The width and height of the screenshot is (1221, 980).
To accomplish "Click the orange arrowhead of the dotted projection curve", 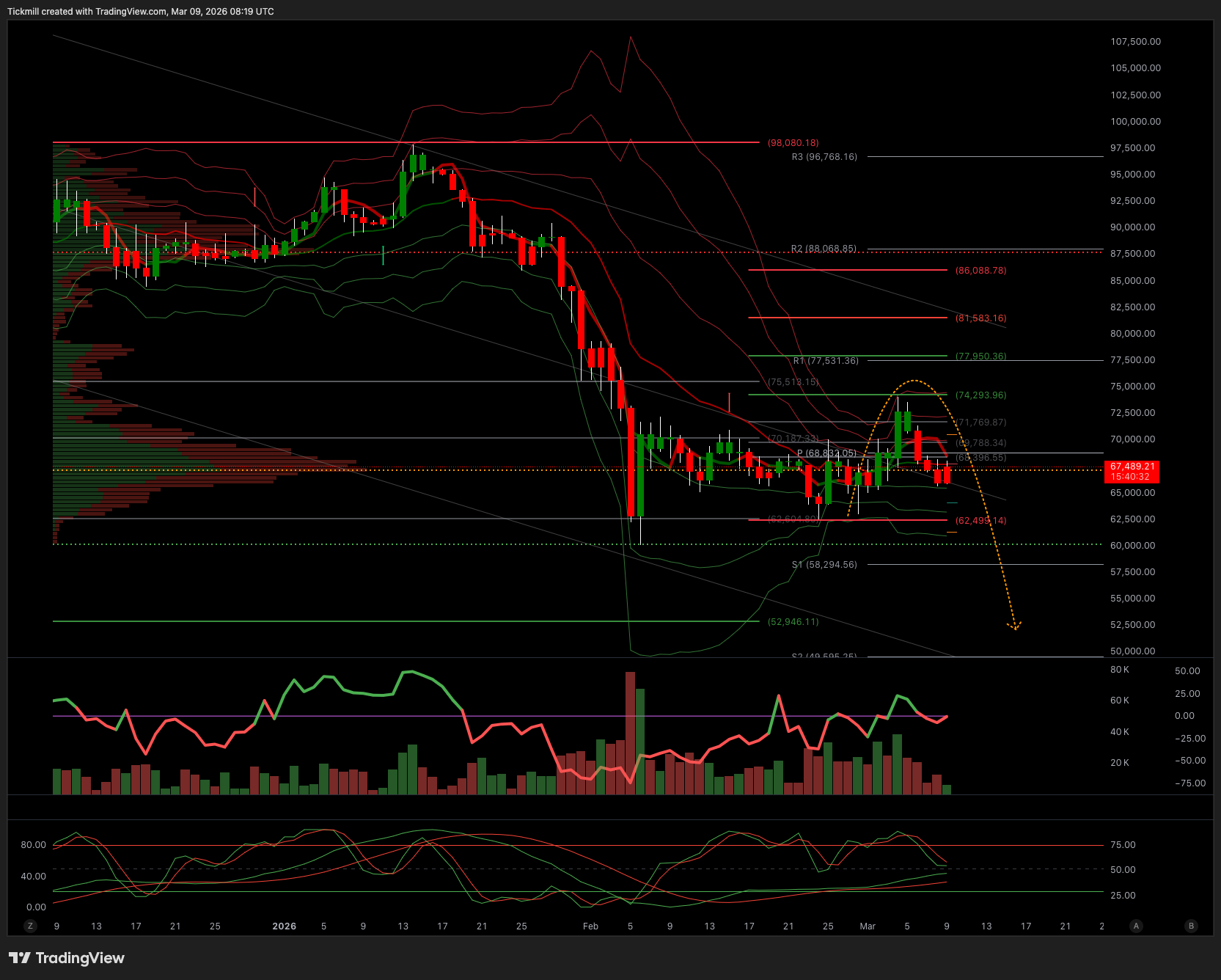I will tap(1015, 626).
